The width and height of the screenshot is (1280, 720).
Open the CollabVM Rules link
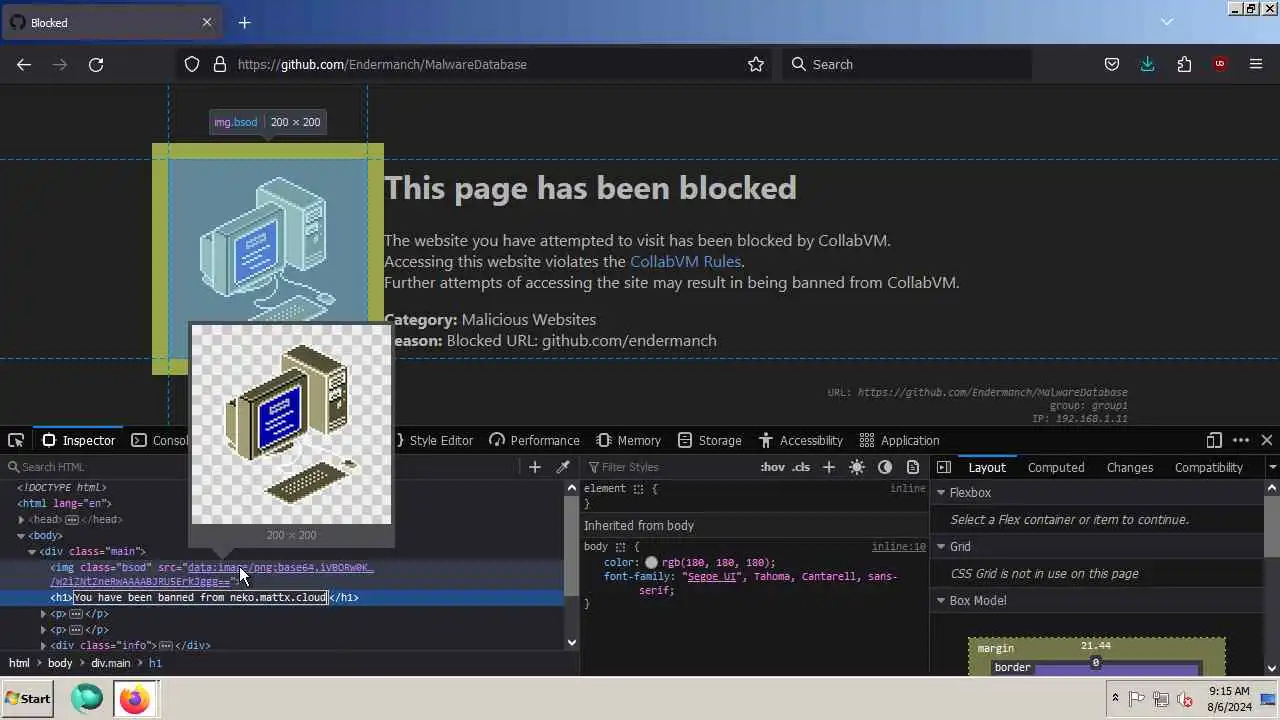coord(685,261)
